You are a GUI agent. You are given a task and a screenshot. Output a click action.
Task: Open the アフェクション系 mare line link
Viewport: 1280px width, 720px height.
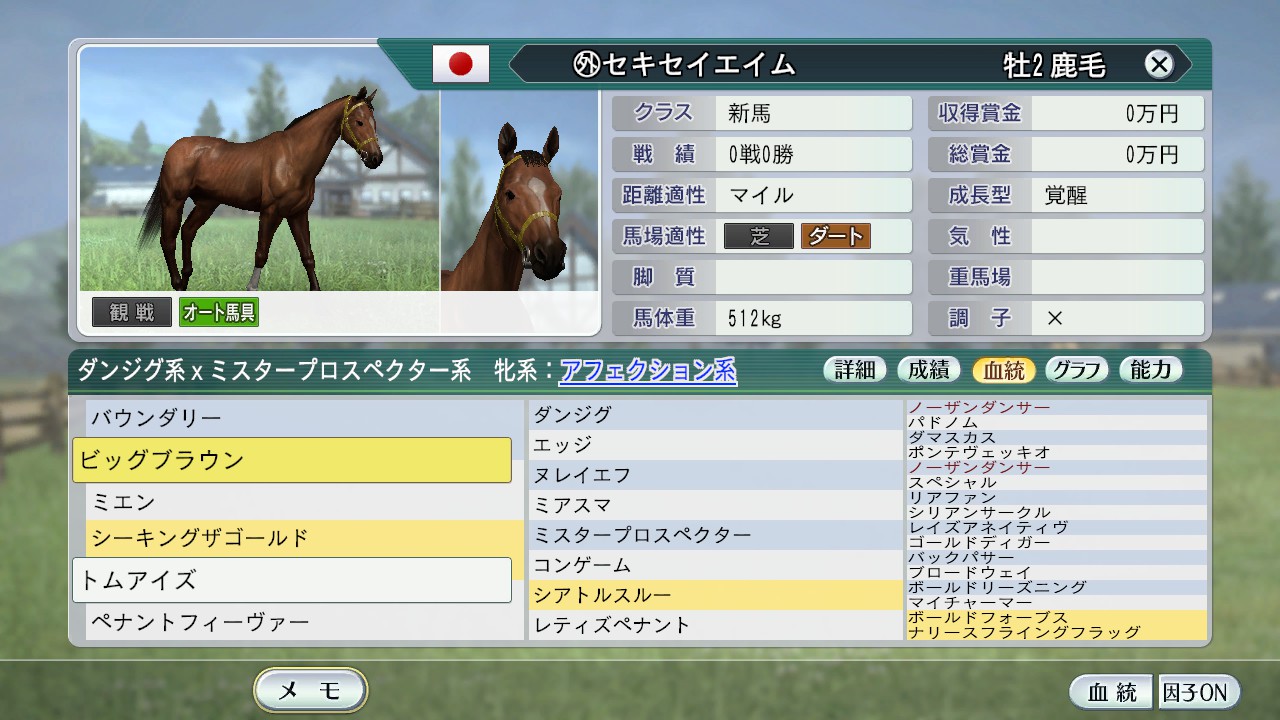click(x=648, y=371)
